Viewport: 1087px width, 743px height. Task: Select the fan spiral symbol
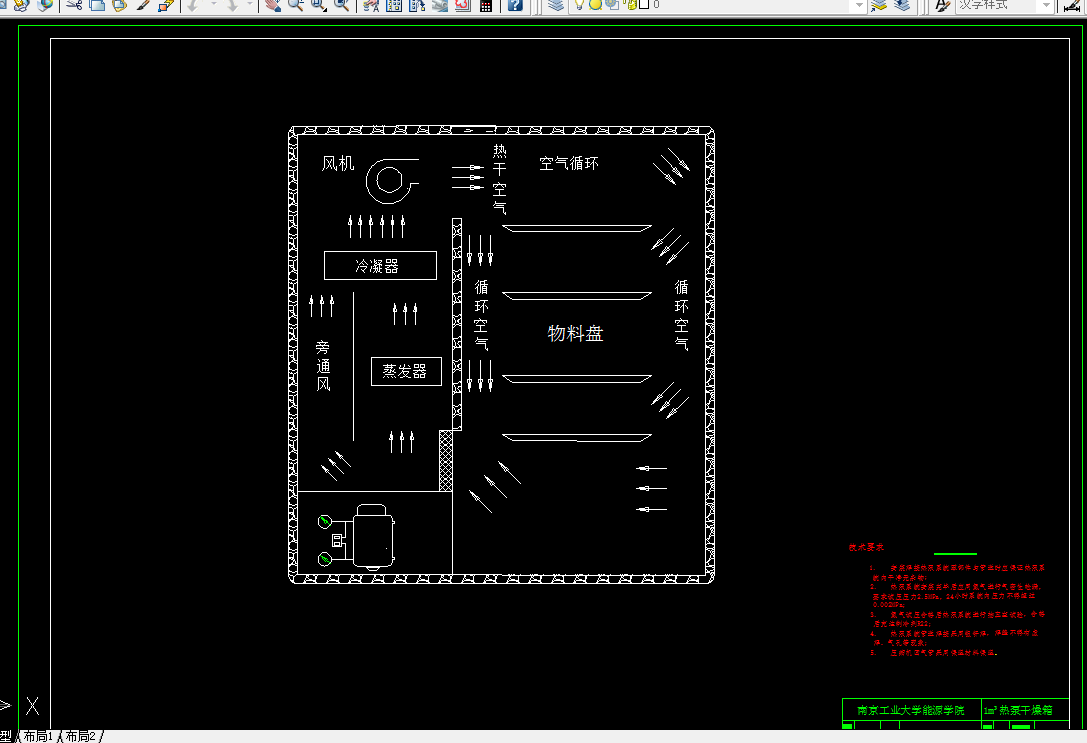pos(392,181)
